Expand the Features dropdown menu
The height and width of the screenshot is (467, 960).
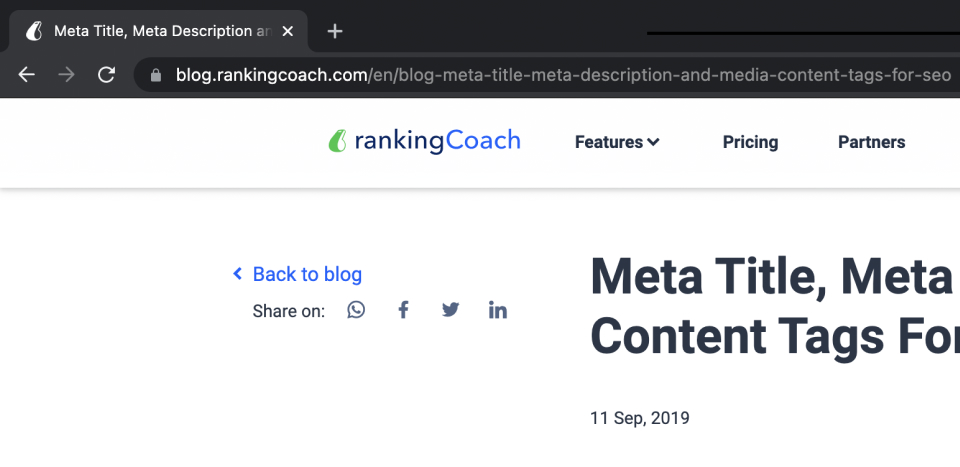pyautogui.click(x=617, y=142)
